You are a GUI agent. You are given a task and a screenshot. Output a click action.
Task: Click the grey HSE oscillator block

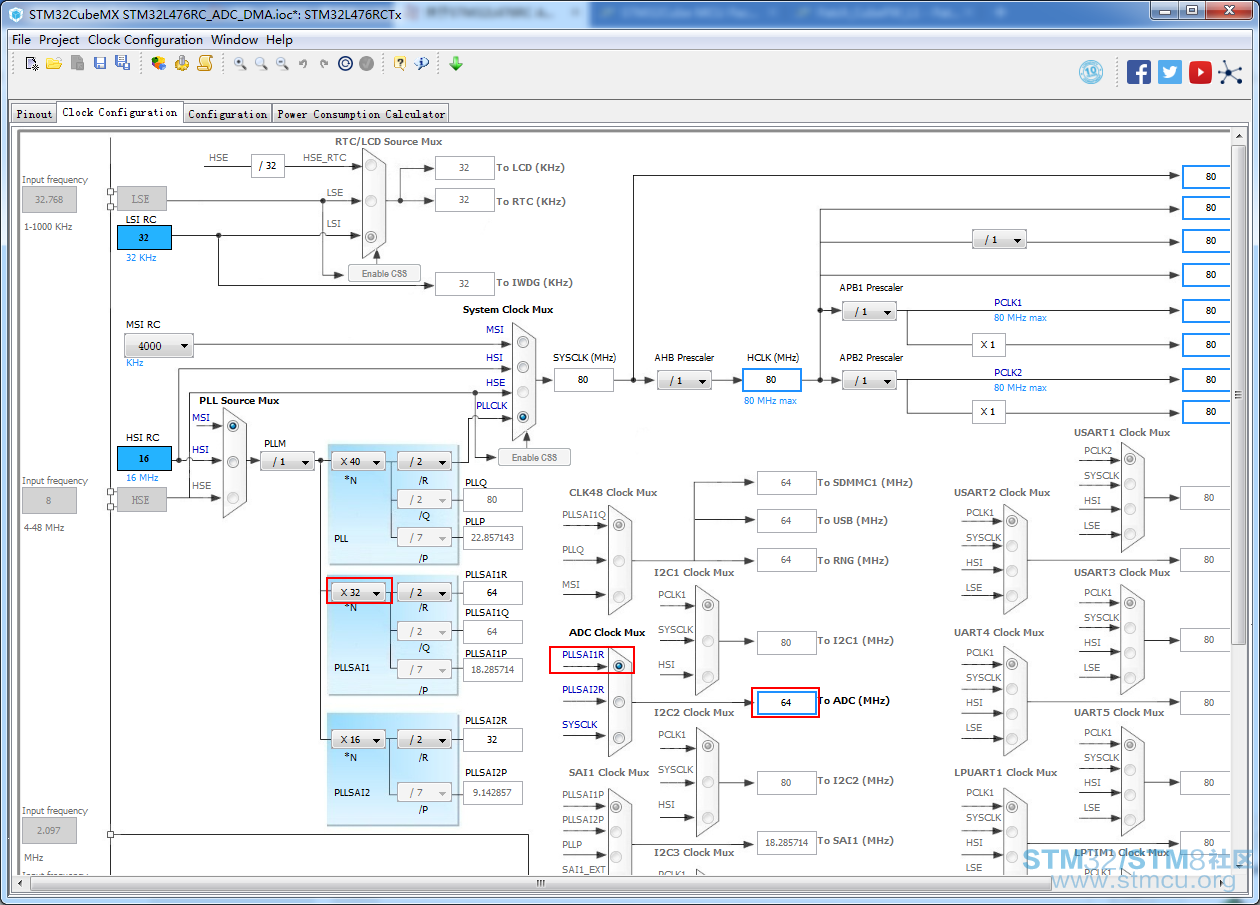141,500
